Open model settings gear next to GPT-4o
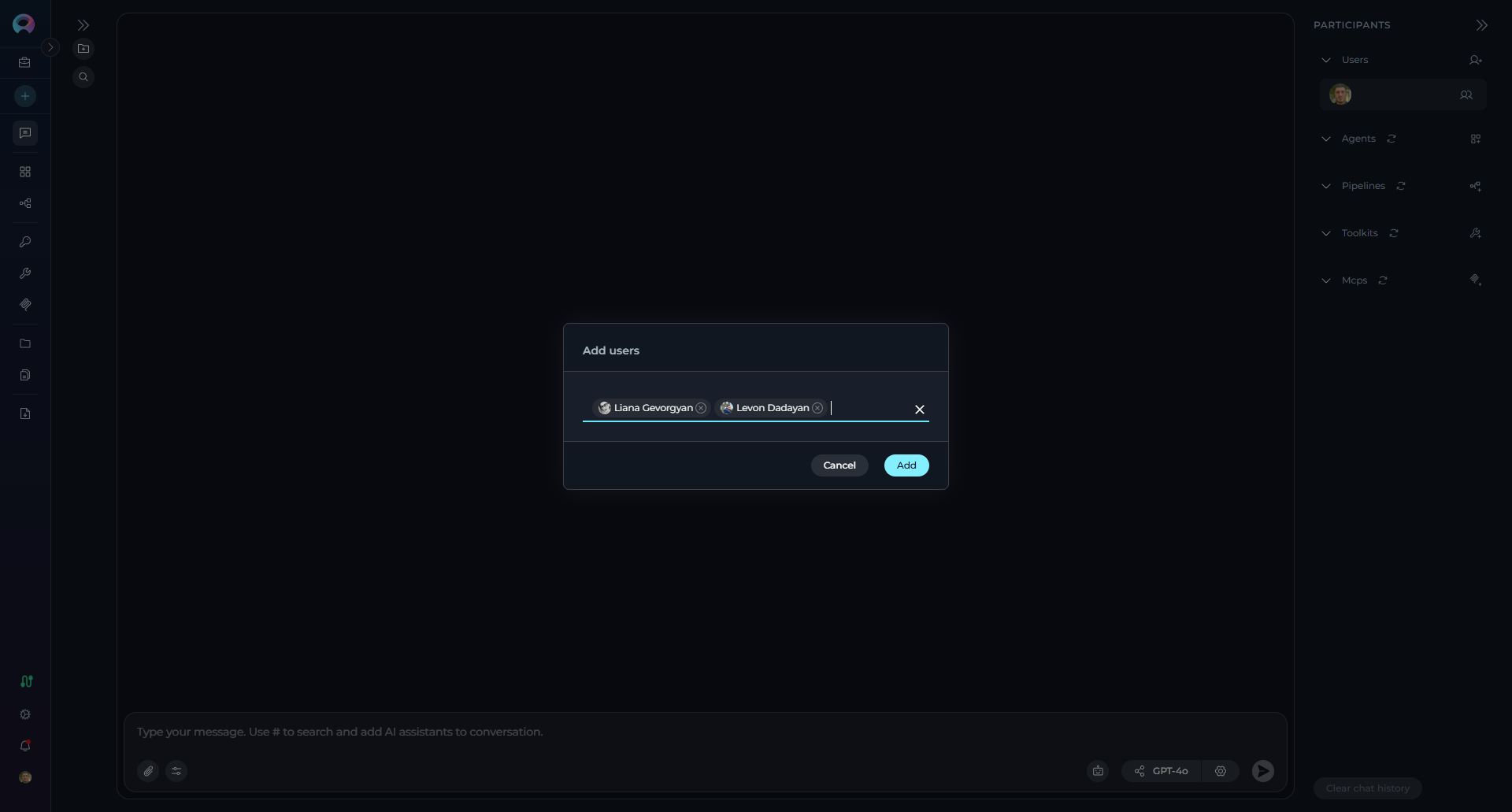 tap(1220, 771)
